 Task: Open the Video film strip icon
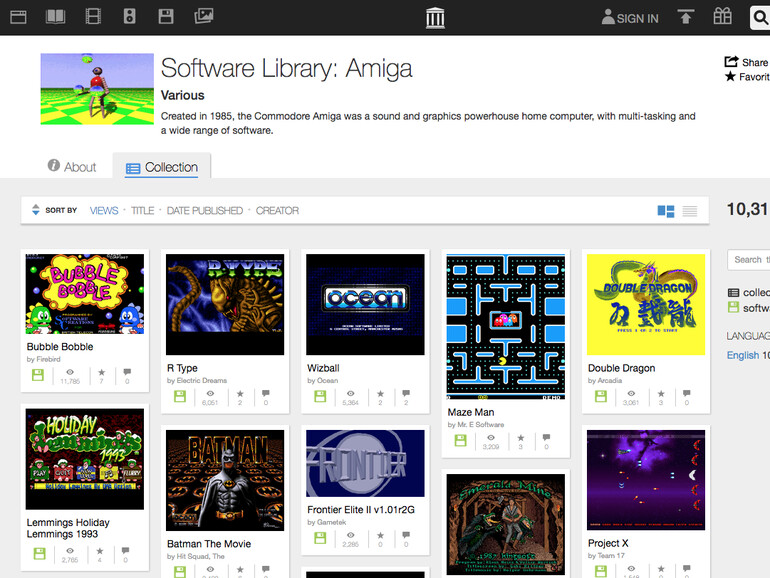point(93,17)
